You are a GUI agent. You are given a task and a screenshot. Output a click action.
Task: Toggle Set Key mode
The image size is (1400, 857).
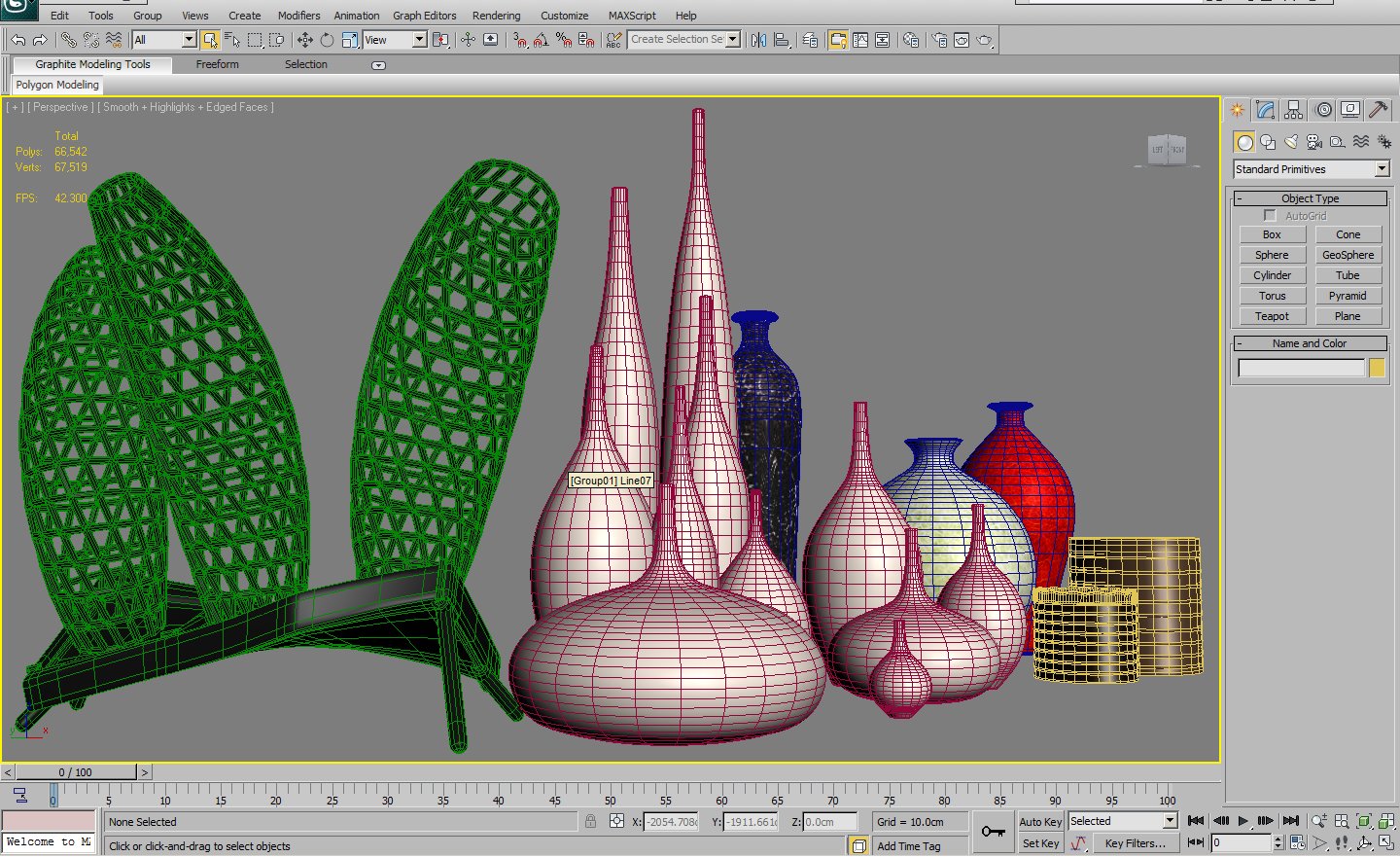click(1039, 842)
